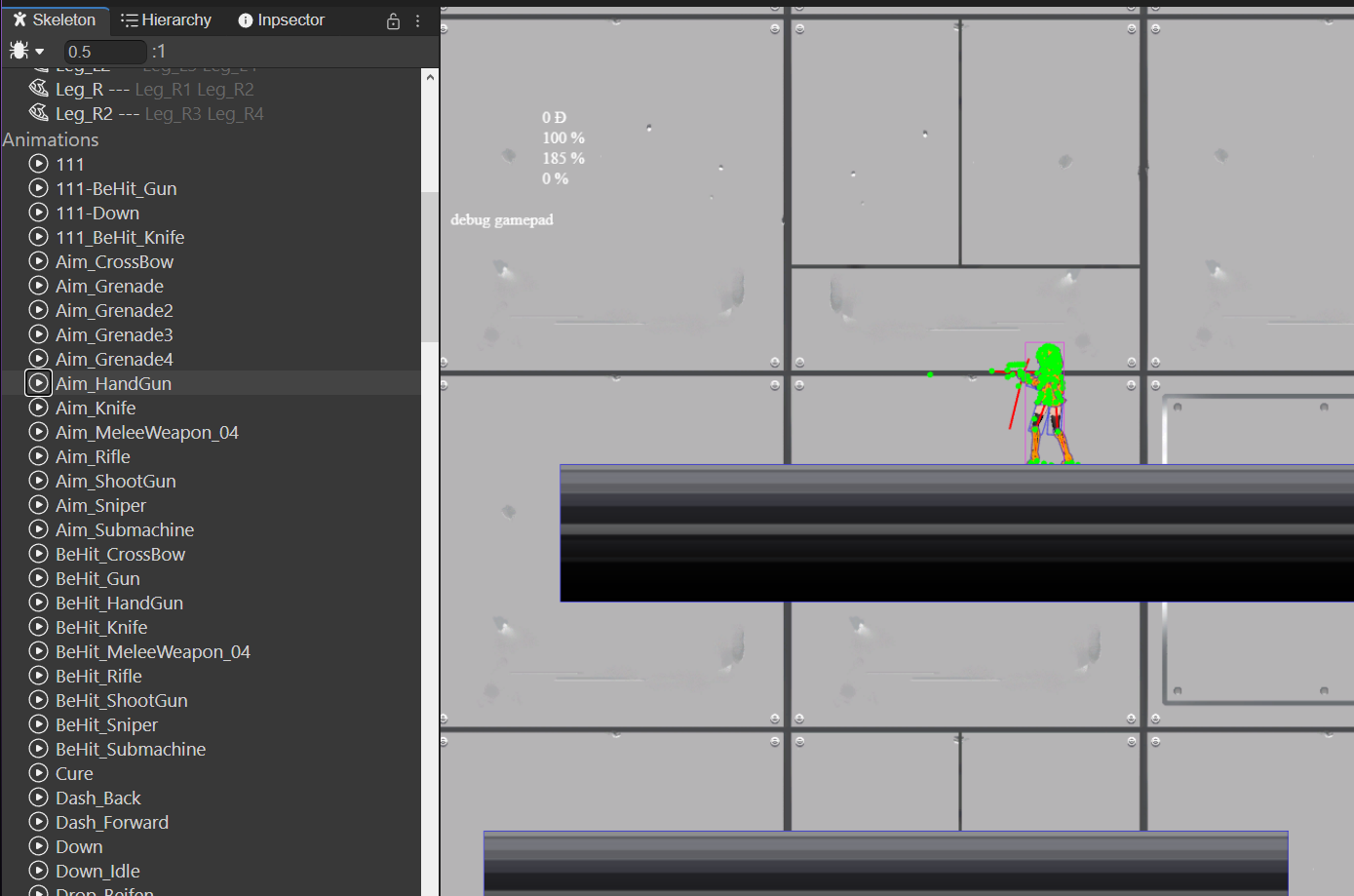Click the scale input field showing 0.5
Viewport: 1354px width, 896px height.
tap(104, 52)
